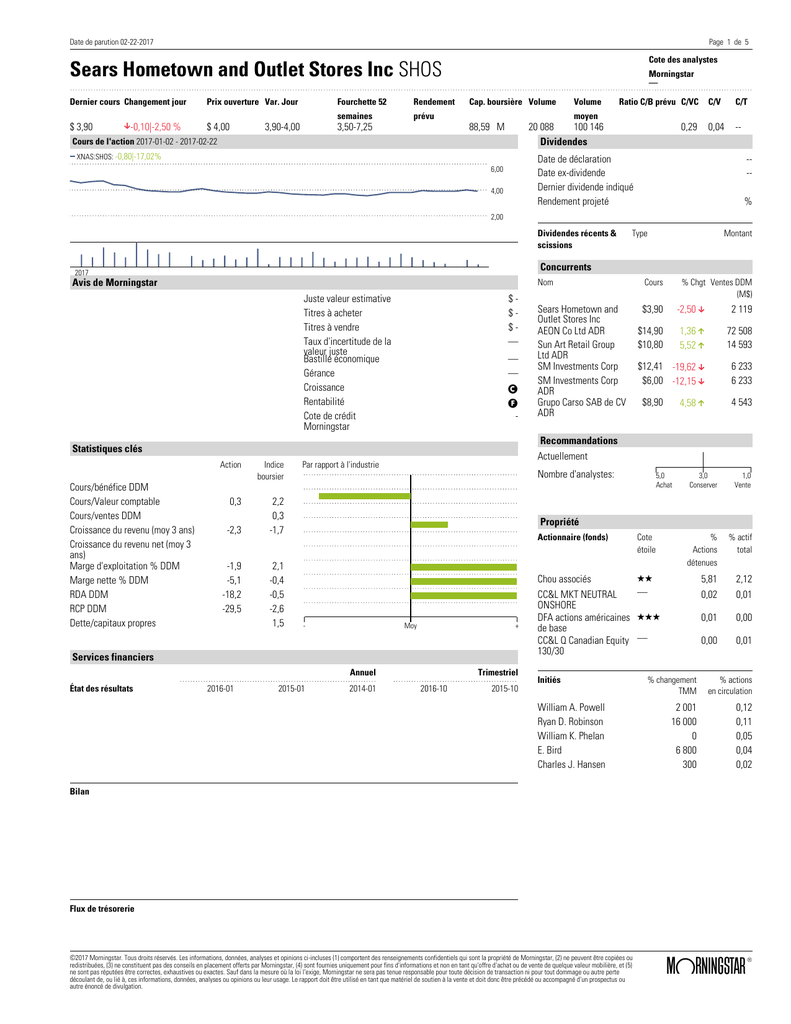This screenshot has width=791, height=1024.
Task: Click the green up arrow beside 4,58
Action: pyautogui.click(x=702, y=403)
